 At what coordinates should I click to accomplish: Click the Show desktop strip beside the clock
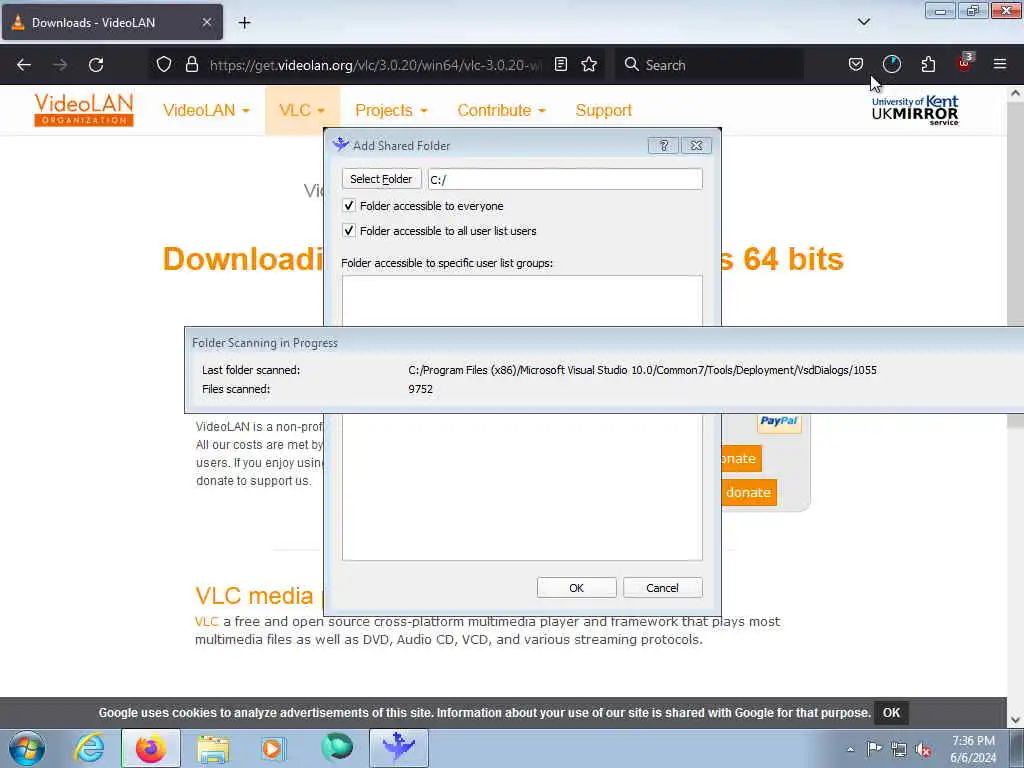coord(1017,748)
